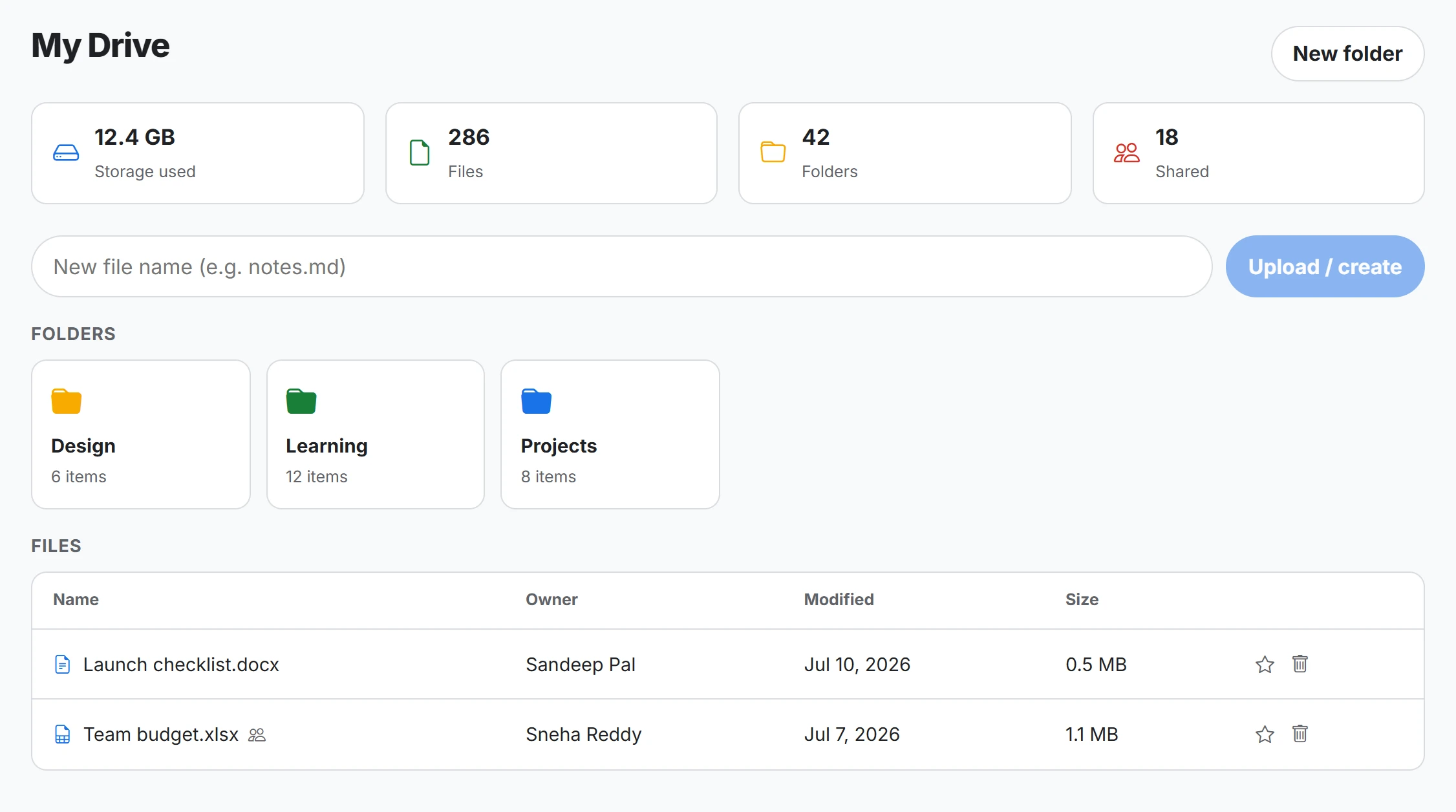Select owner Sandeep Pal cell

[x=581, y=665]
